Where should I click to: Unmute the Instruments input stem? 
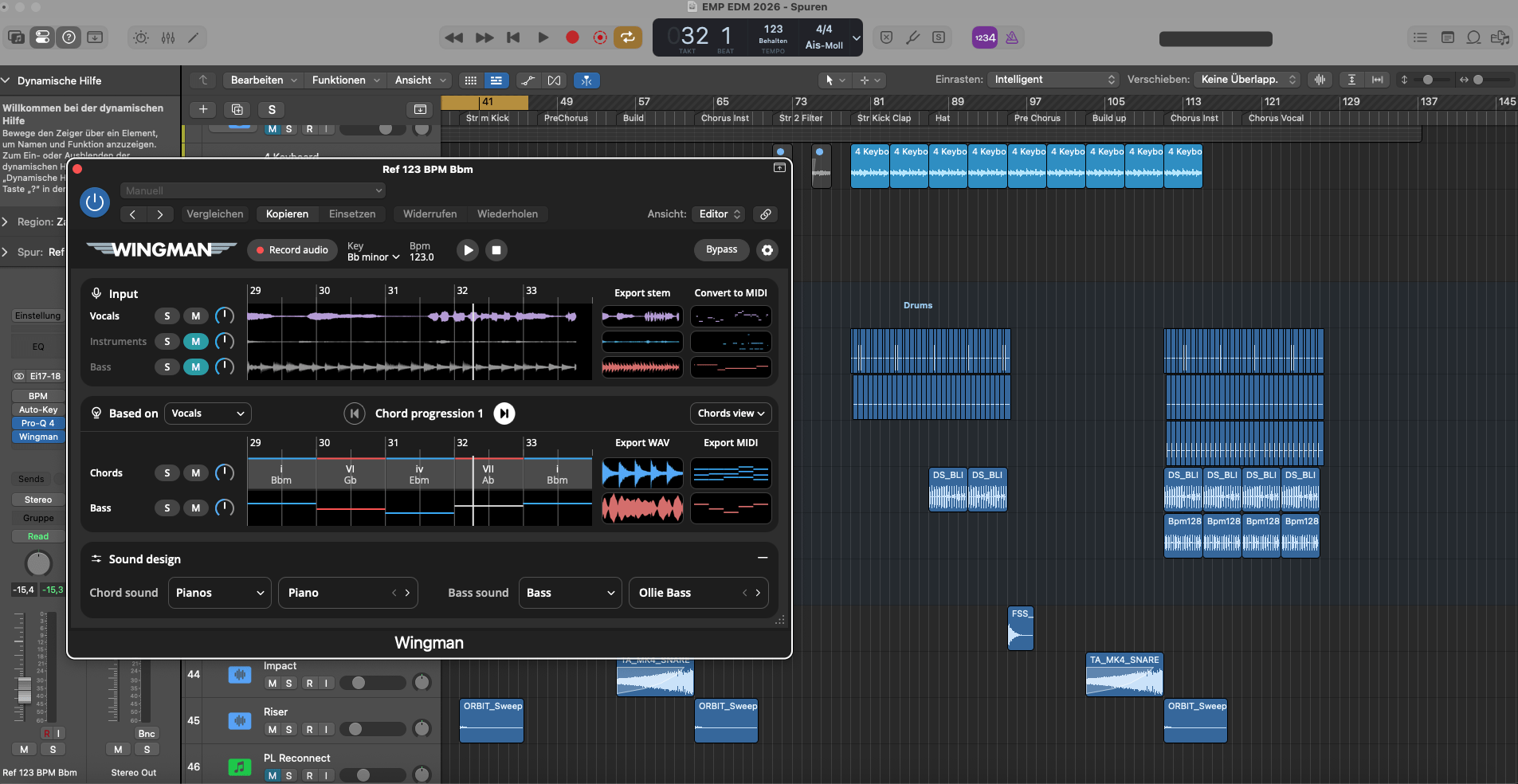(196, 342)
